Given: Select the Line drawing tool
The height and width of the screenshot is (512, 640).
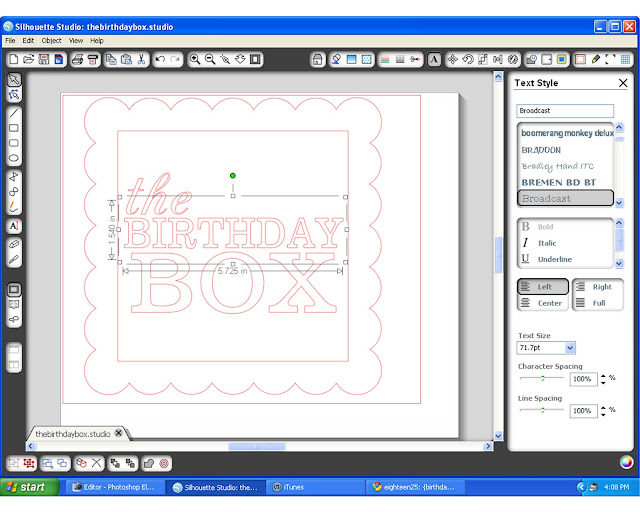Looking at the screenshot, I should coord(15,113).
